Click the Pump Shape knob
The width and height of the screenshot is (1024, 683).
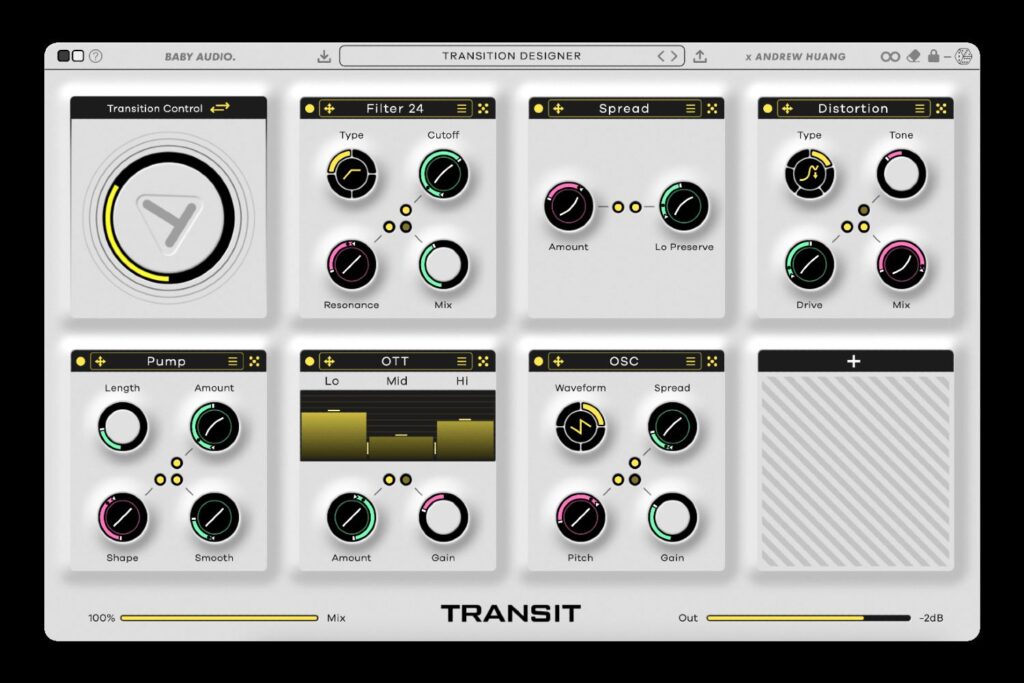(123, 518)
